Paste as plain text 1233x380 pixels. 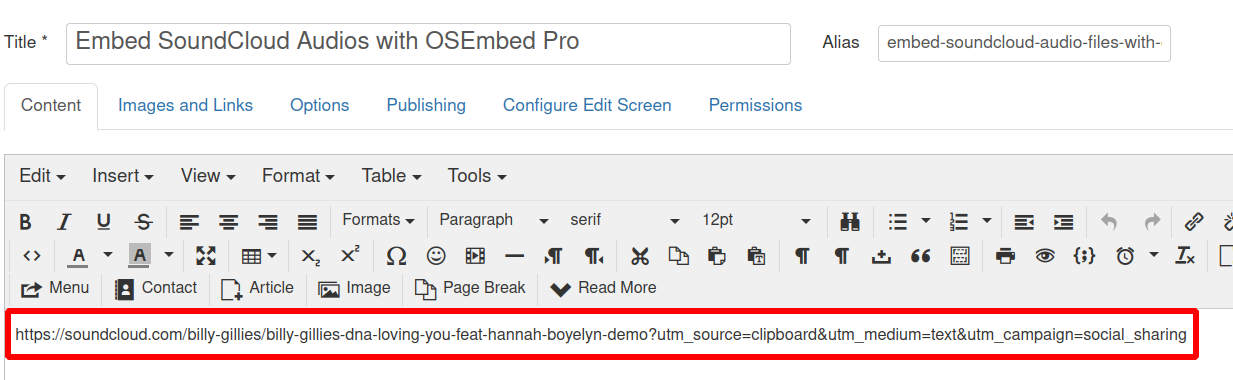coord(756,256)
